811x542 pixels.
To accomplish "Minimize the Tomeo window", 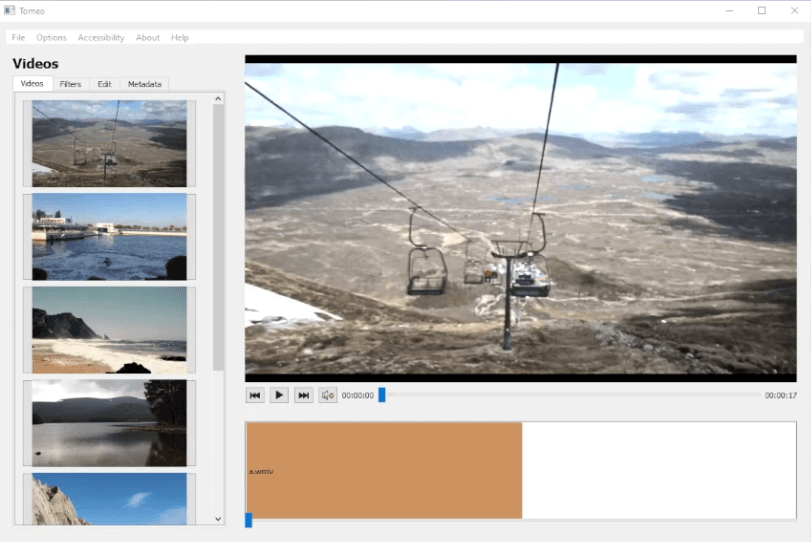I will [x=729, y=10].
